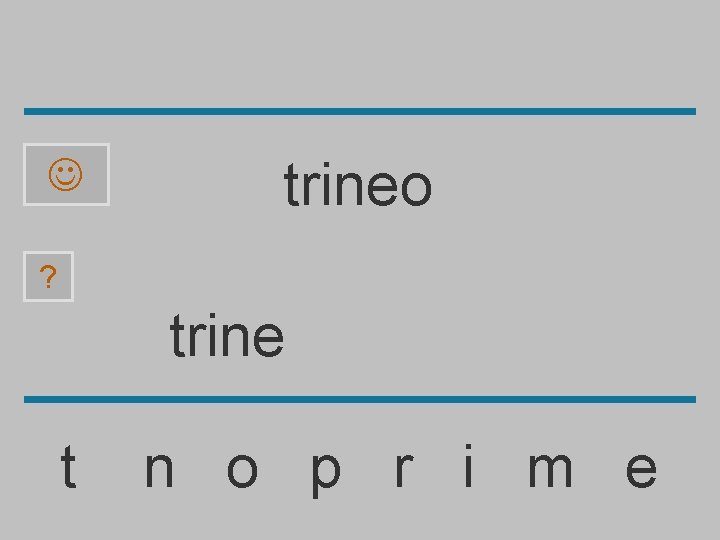Viewport: 720px width, 540px height.
Task: Choose the letter p tile
Action: (x=326, y=475)
